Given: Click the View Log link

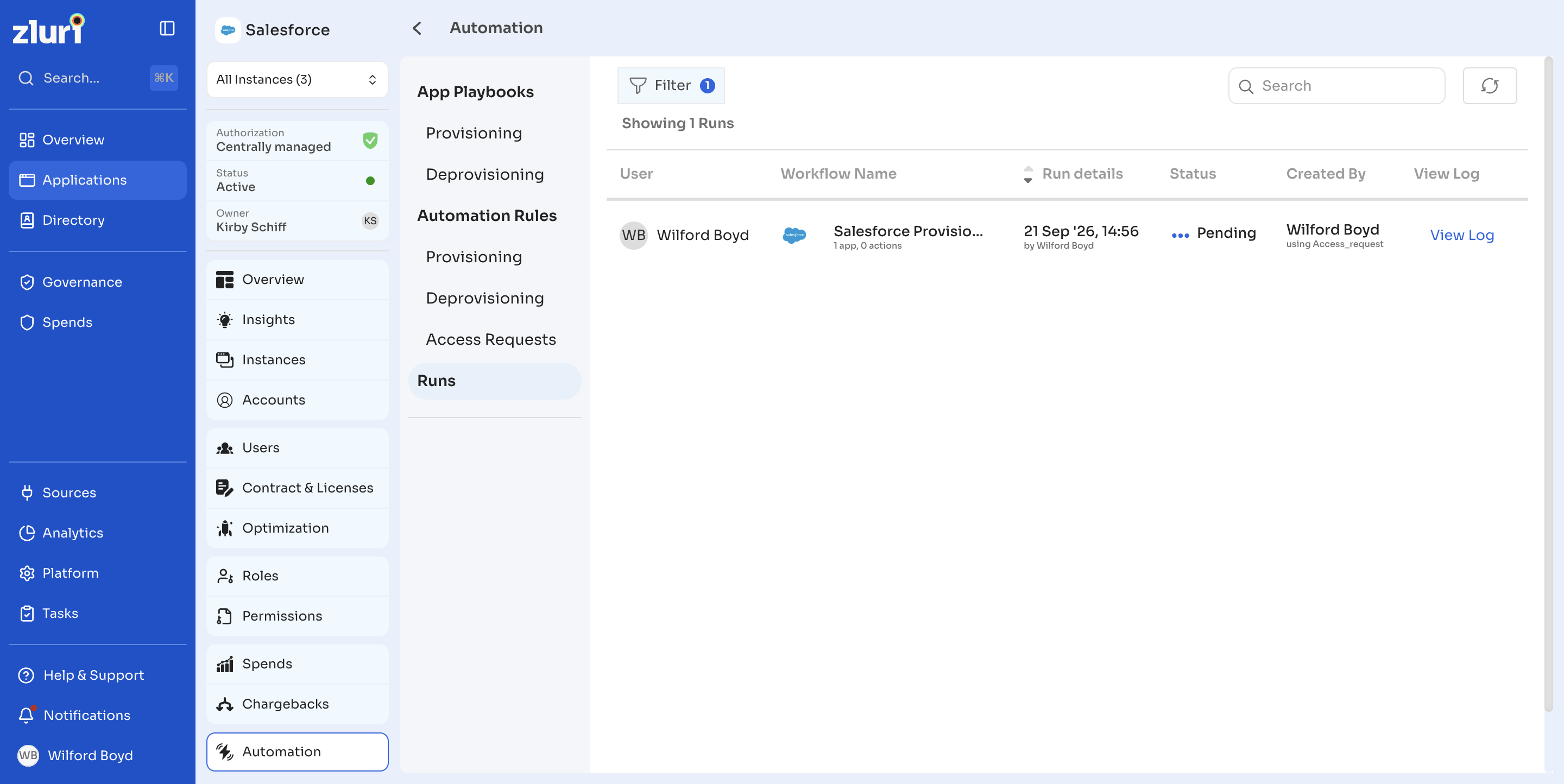Looking at the screenshot, I should tap(1461, 236).
